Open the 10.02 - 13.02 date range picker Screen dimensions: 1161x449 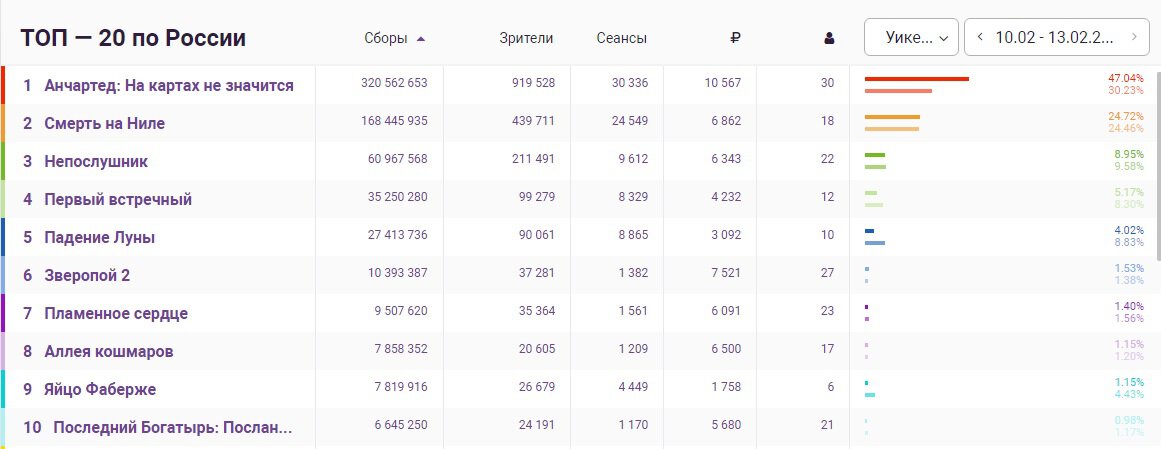(1056, 38)
